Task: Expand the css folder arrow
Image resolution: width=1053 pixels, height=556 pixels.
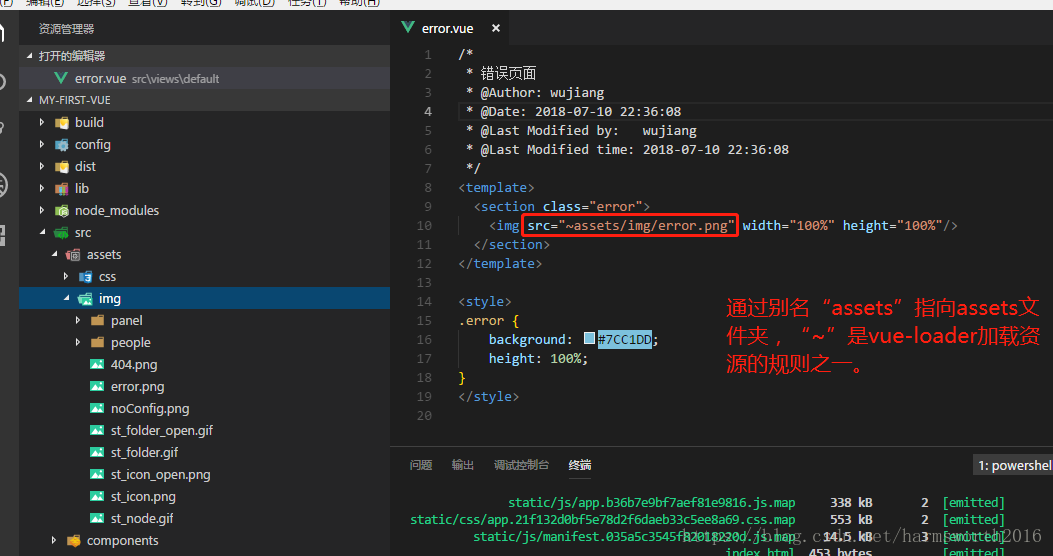Action: 66,277
